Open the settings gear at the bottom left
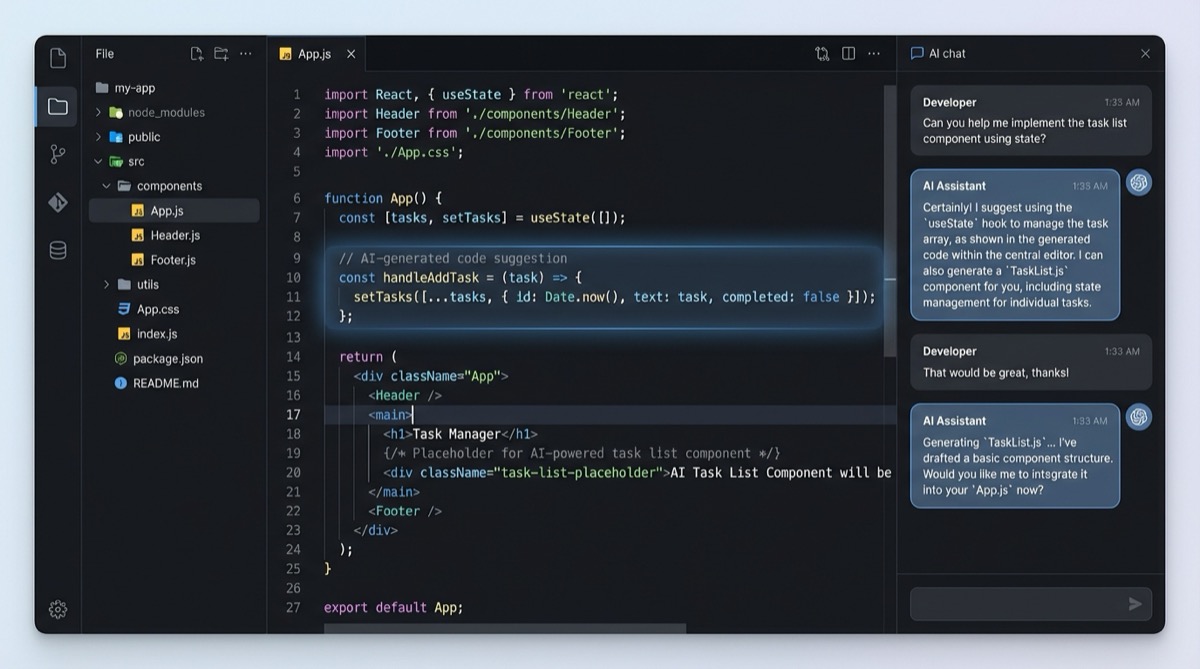This screenshot has height=669, width=1200. (x=57, y=609)
